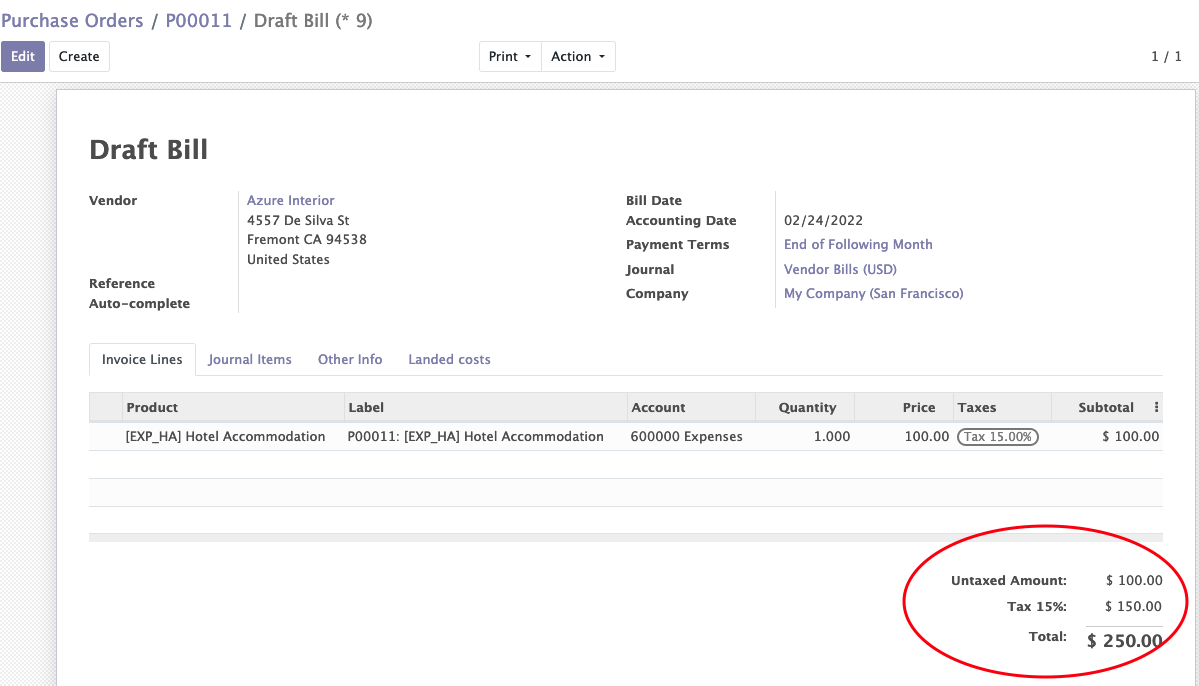Image resolution: width=1199 pixels, height=686 pixels.
Task: Open My Company (San Francisco) record
Action: tap(872, 293)
